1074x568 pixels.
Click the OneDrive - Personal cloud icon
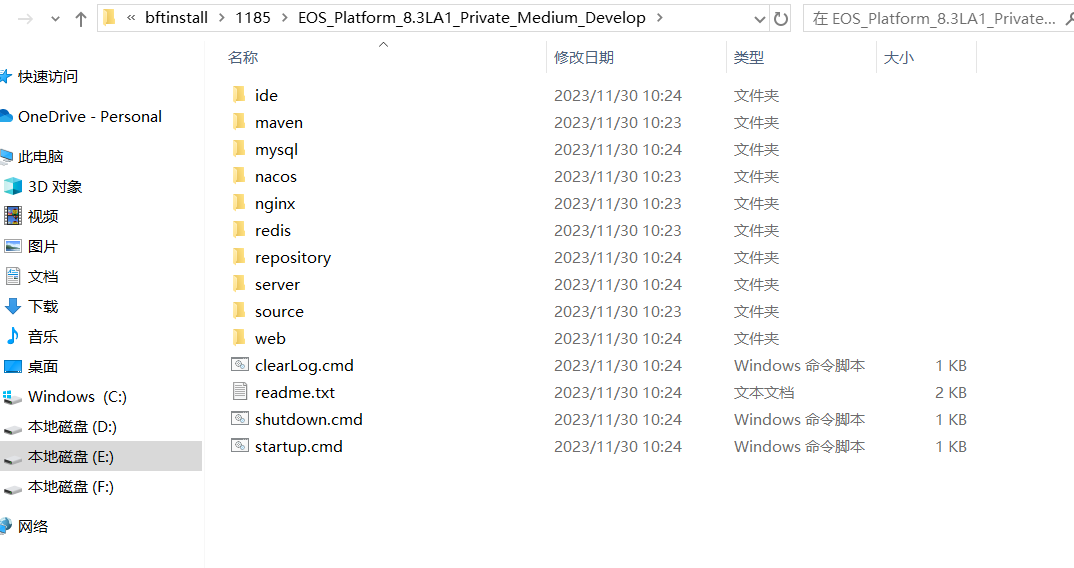[6, 116]
